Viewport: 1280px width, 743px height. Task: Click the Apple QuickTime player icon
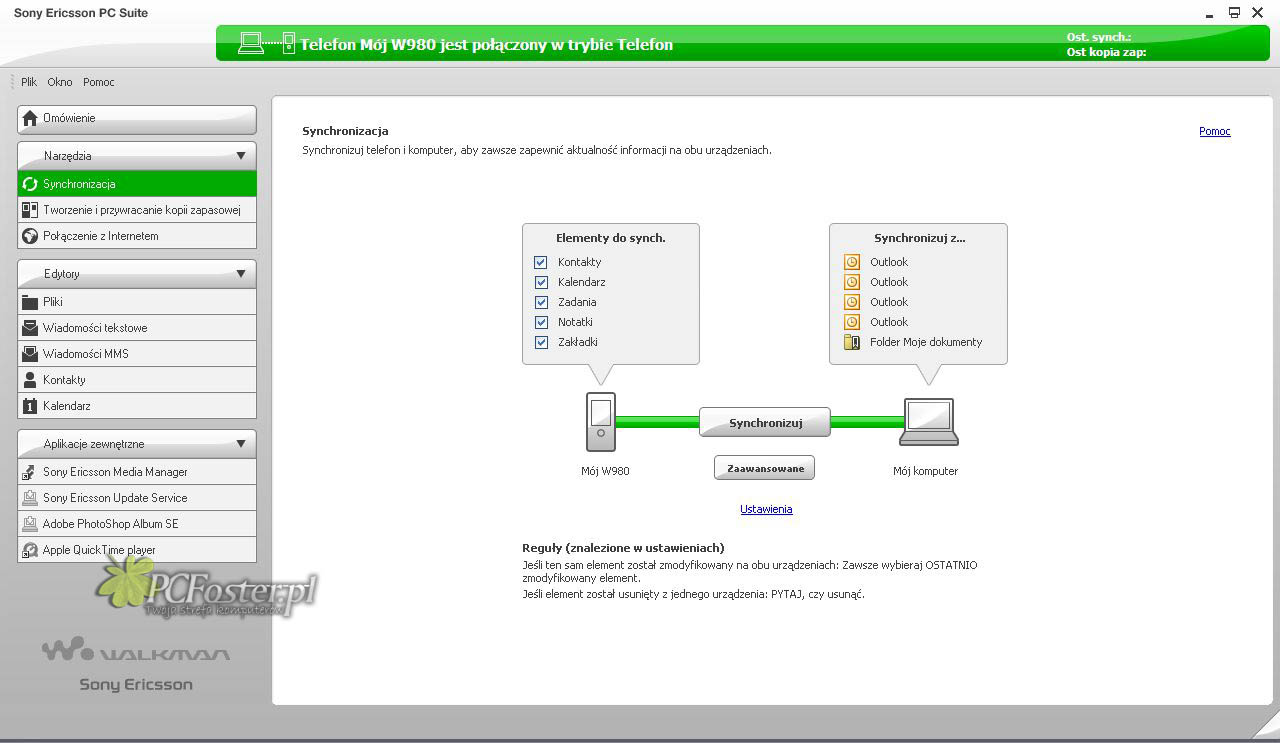pyautogui.click(x=30, y=550)
